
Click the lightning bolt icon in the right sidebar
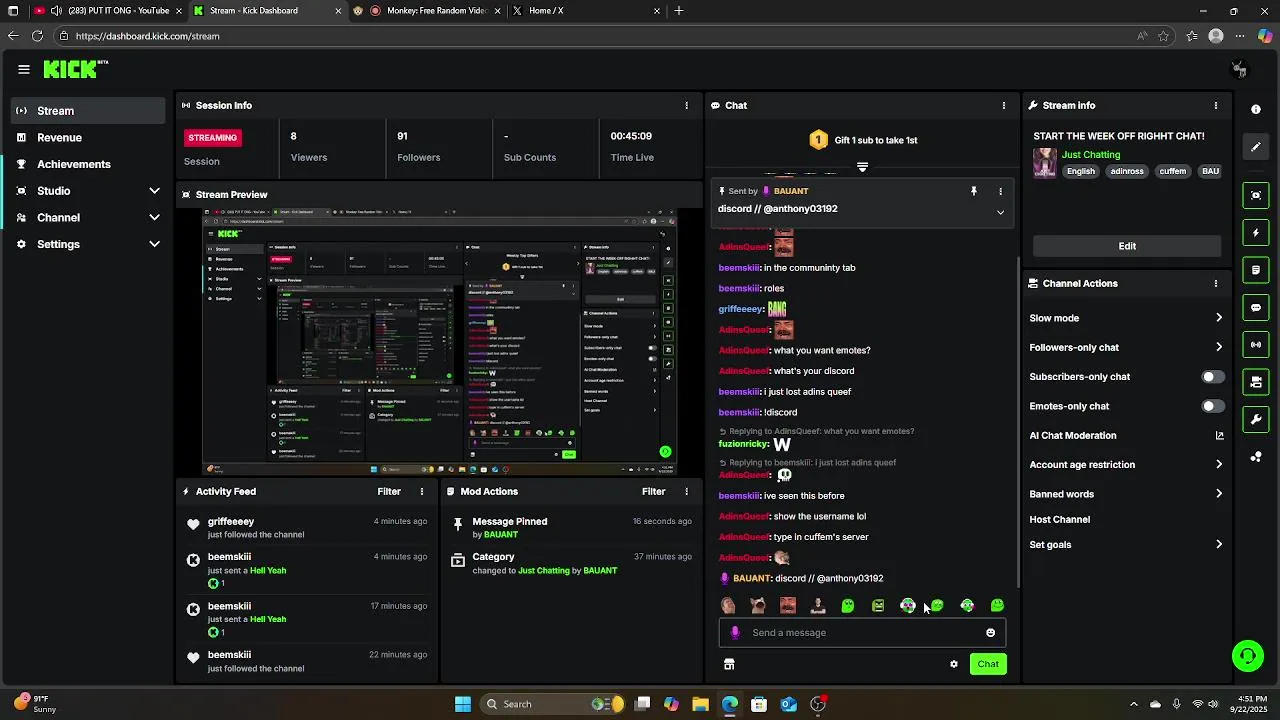(x=1256, y=233)
